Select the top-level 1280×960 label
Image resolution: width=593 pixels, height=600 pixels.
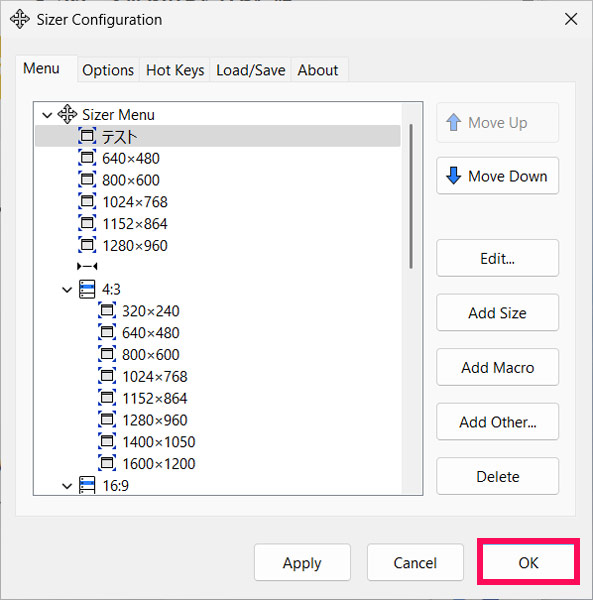pos(135,246)
